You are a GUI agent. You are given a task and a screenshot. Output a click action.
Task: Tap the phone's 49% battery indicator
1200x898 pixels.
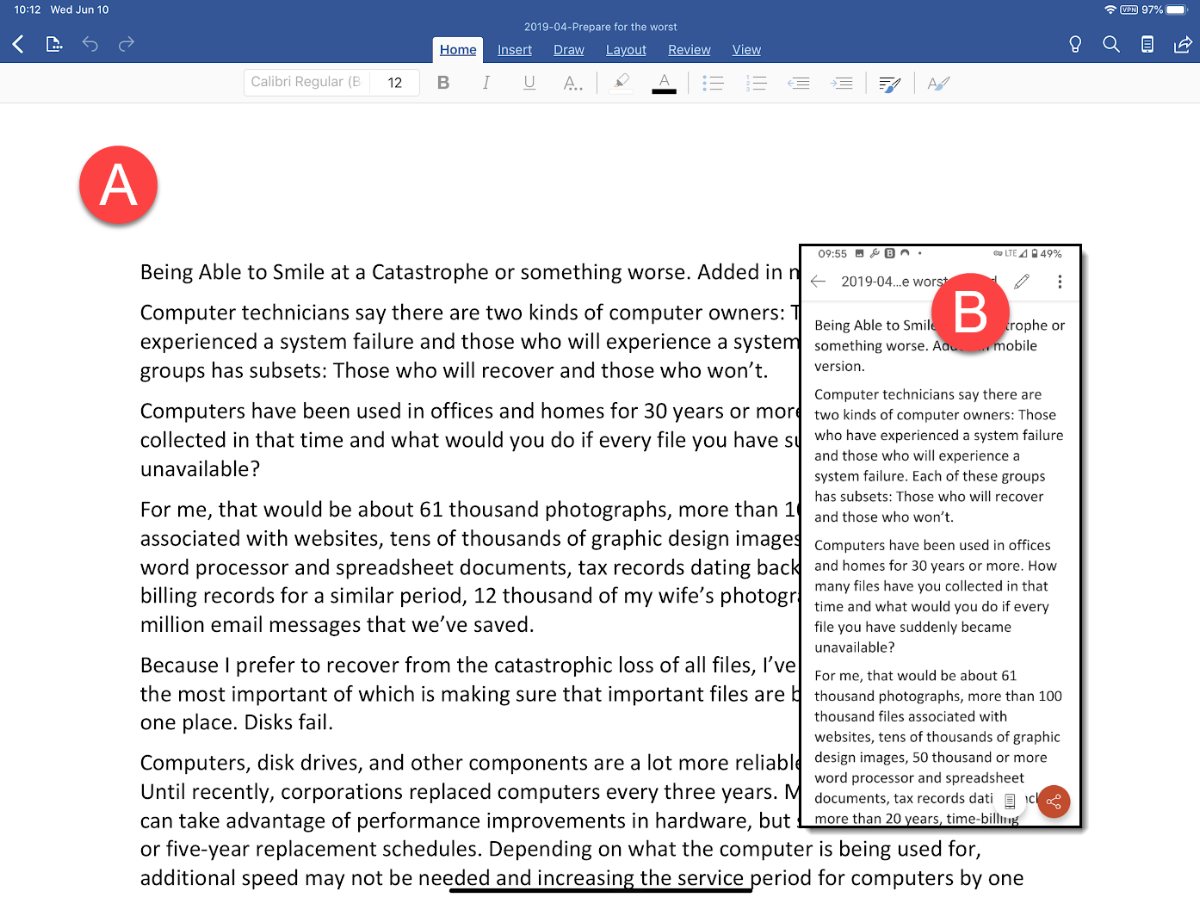1047,254
